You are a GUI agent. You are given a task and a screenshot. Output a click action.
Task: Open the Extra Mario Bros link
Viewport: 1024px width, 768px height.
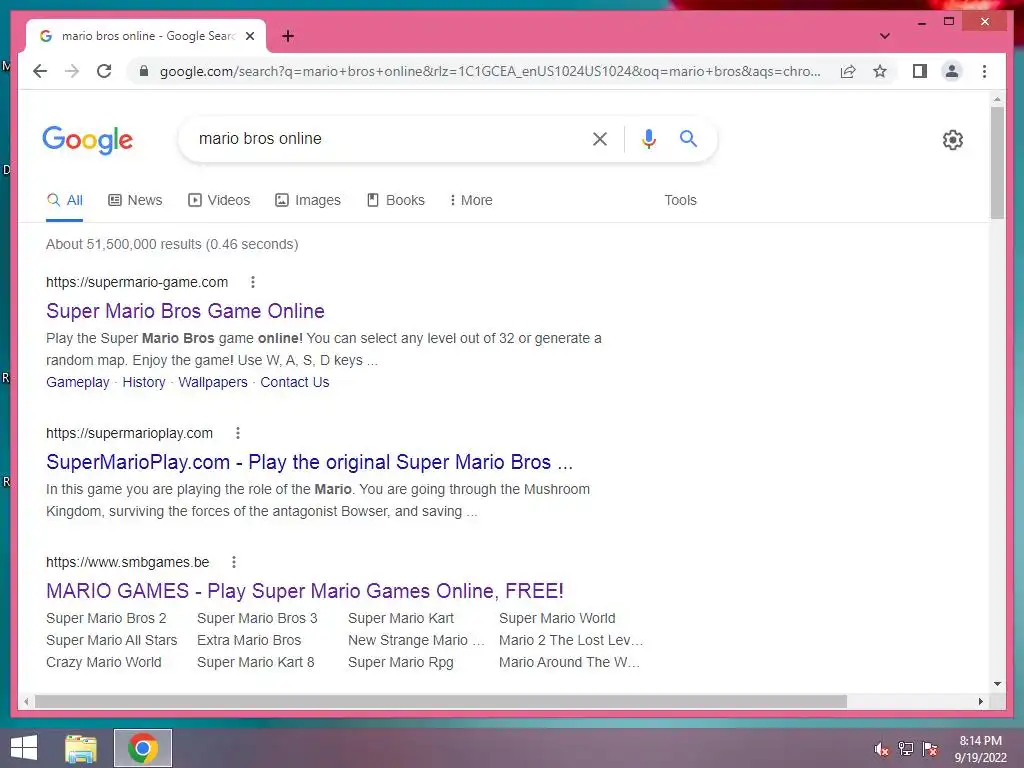tap(249, 640)
